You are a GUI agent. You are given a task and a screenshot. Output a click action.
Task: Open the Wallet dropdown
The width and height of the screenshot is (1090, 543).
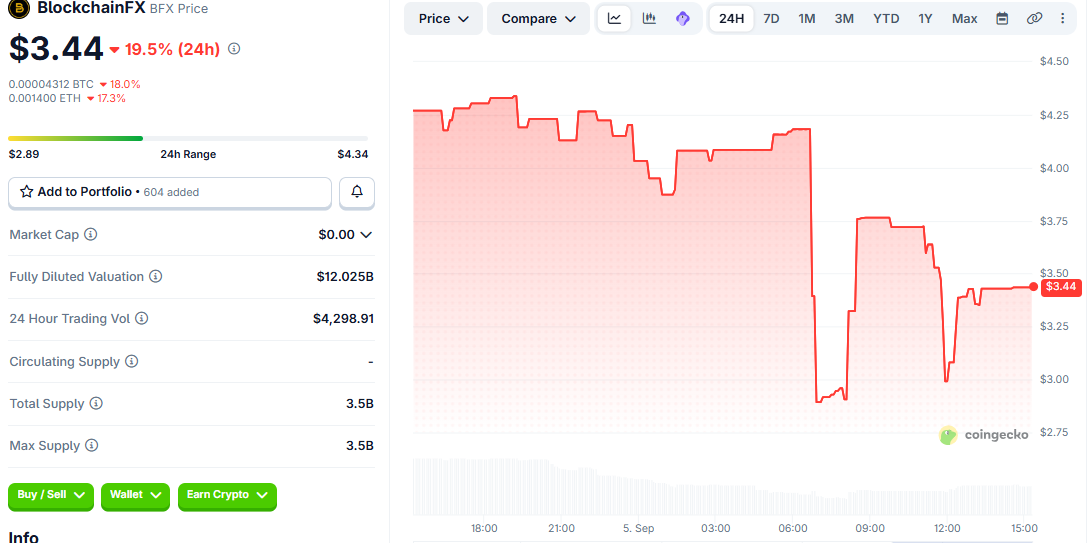pos(135,495)
